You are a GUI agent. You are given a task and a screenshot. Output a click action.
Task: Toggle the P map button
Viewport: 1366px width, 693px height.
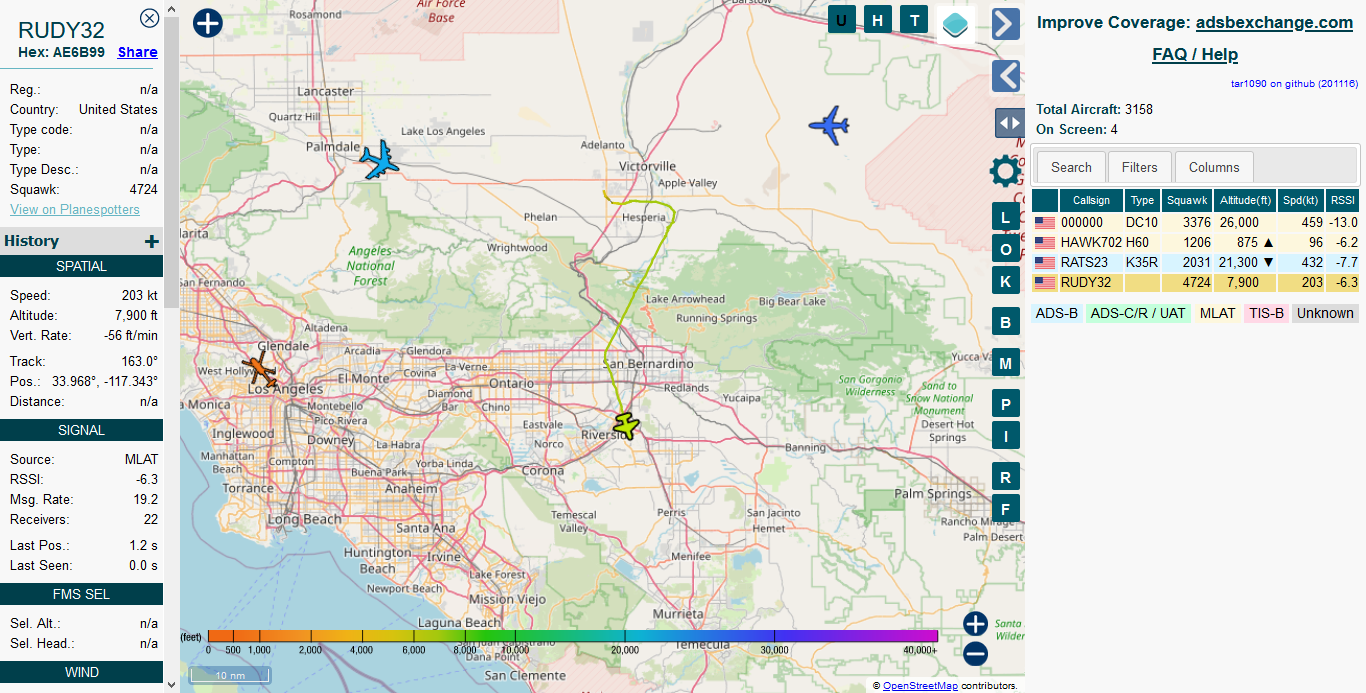1005,405
